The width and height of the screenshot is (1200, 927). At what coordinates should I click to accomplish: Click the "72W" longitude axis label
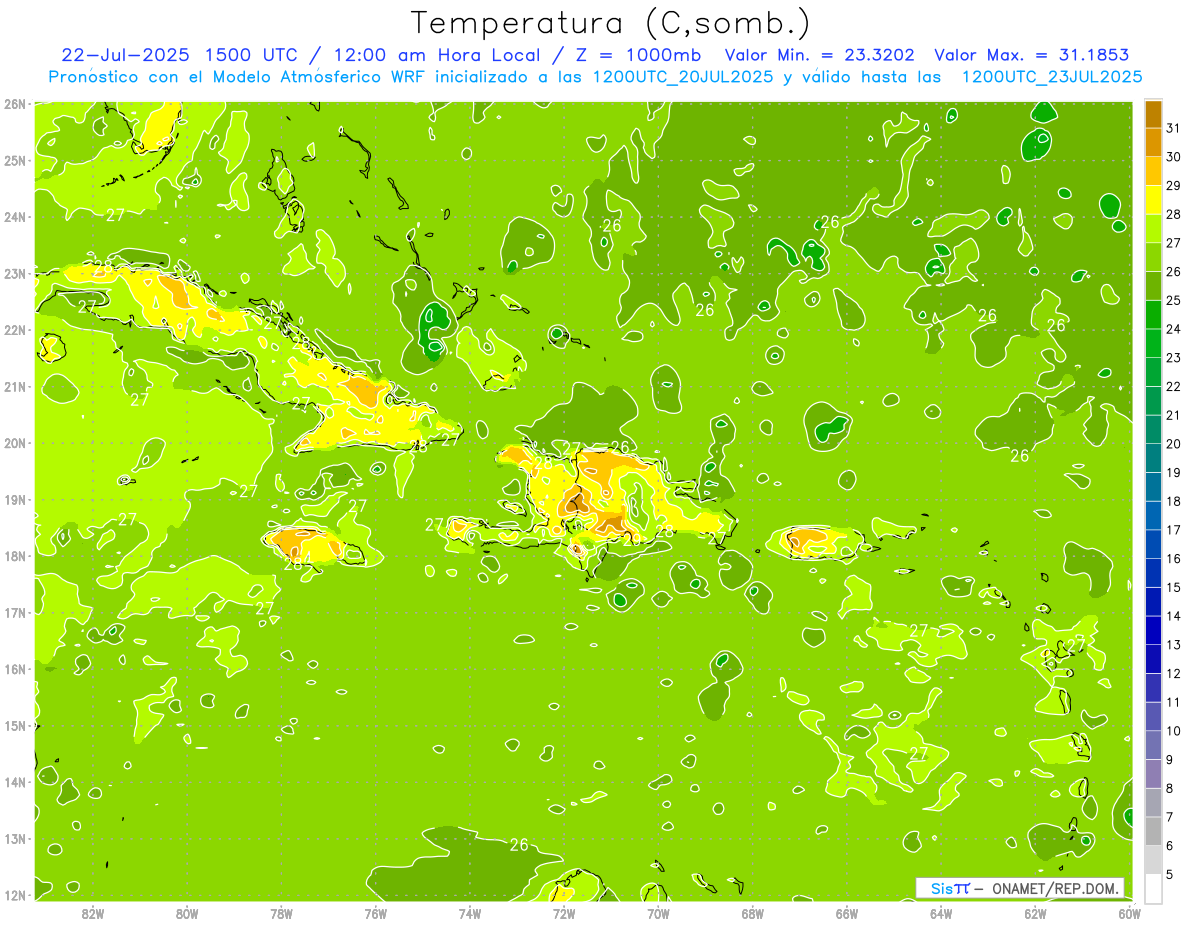564,913
